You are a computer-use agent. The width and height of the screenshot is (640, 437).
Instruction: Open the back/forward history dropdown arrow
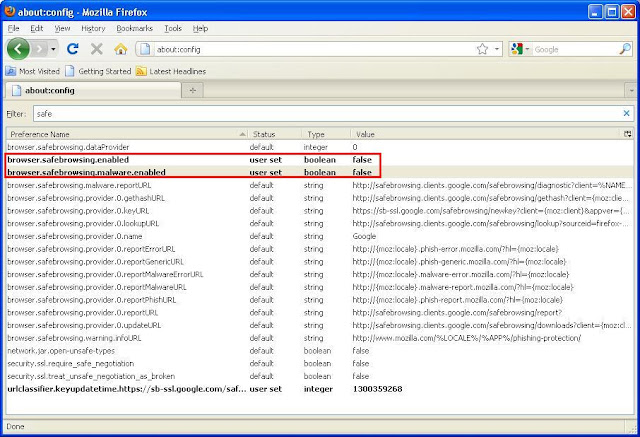[x=53, y=49]
